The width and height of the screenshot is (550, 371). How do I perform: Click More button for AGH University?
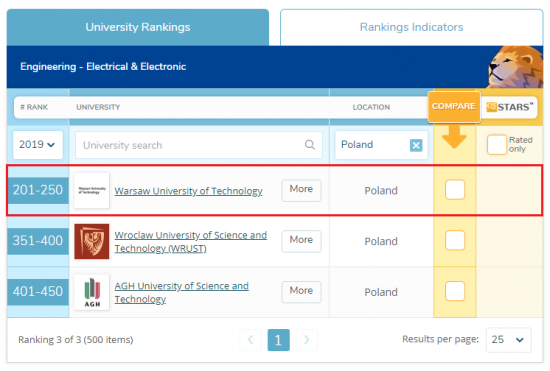pyautogui.click(x=301, y=291)
